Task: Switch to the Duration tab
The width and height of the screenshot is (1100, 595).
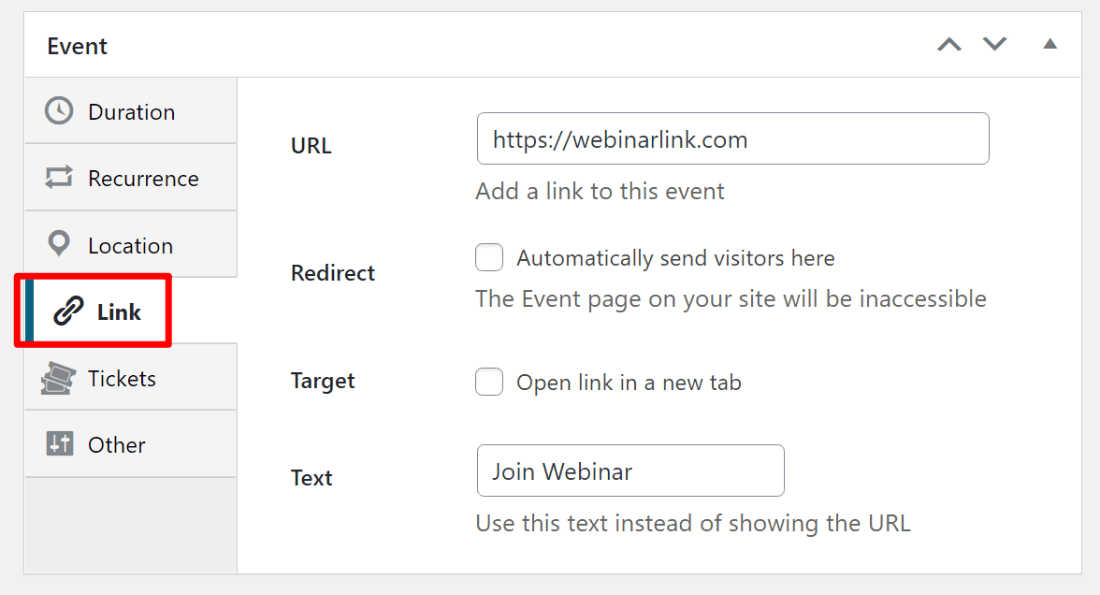Action: (x=131, y=112)
